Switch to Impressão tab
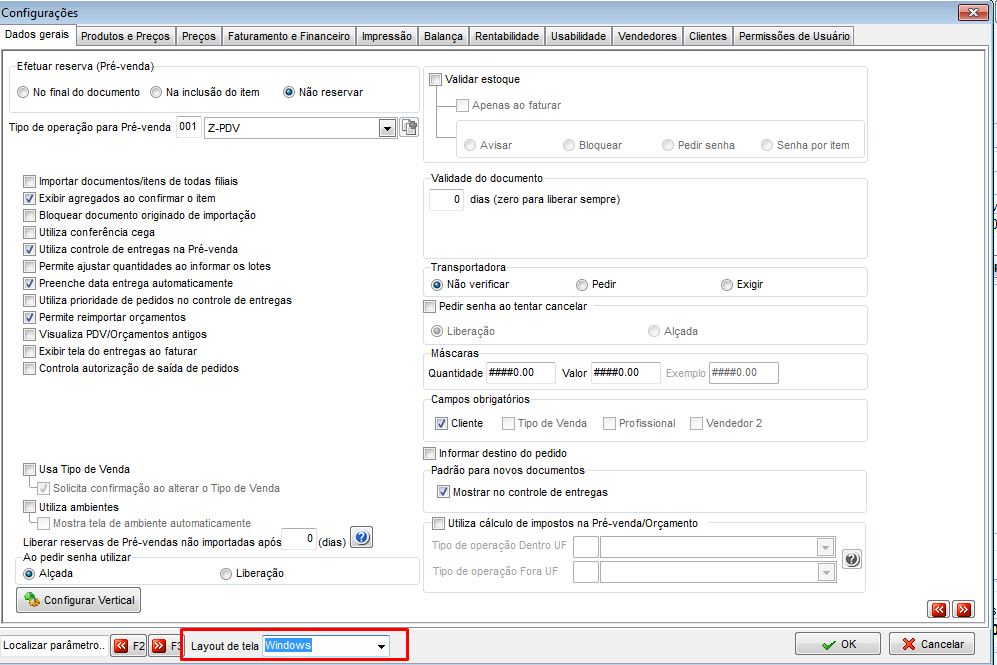 click(x=387, y=36)
